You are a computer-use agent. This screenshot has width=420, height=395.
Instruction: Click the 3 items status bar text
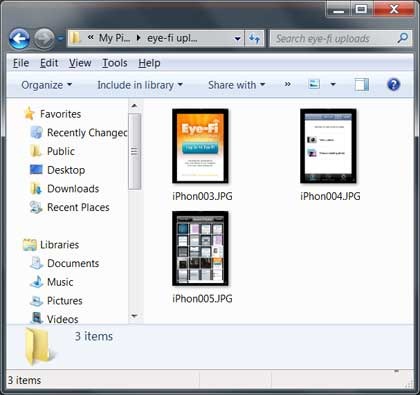[x=24, y=380]
